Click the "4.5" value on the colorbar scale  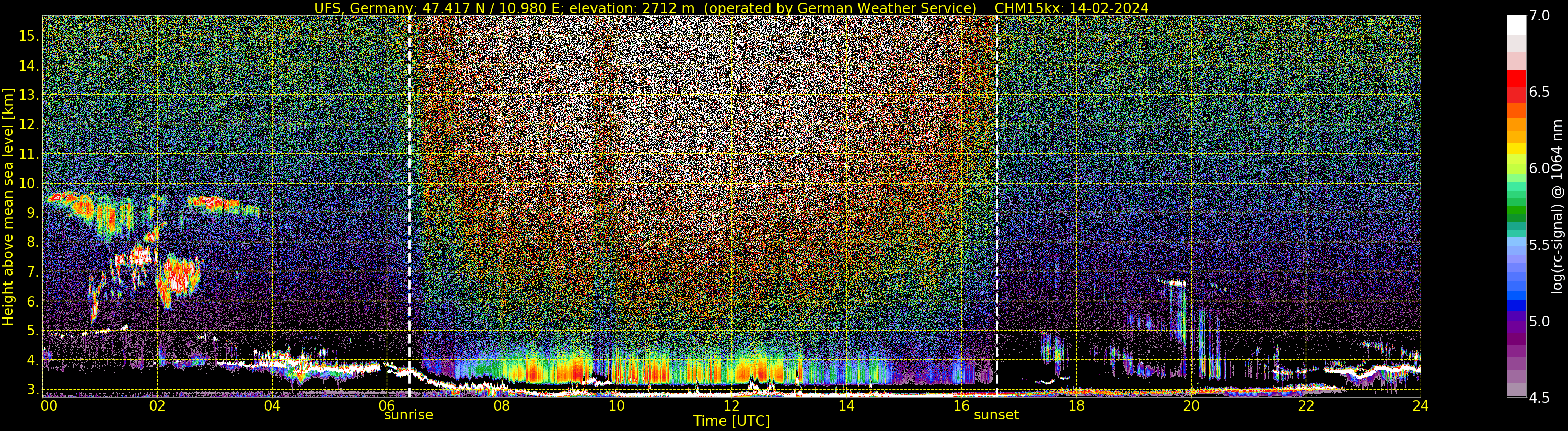point(1539,398)
